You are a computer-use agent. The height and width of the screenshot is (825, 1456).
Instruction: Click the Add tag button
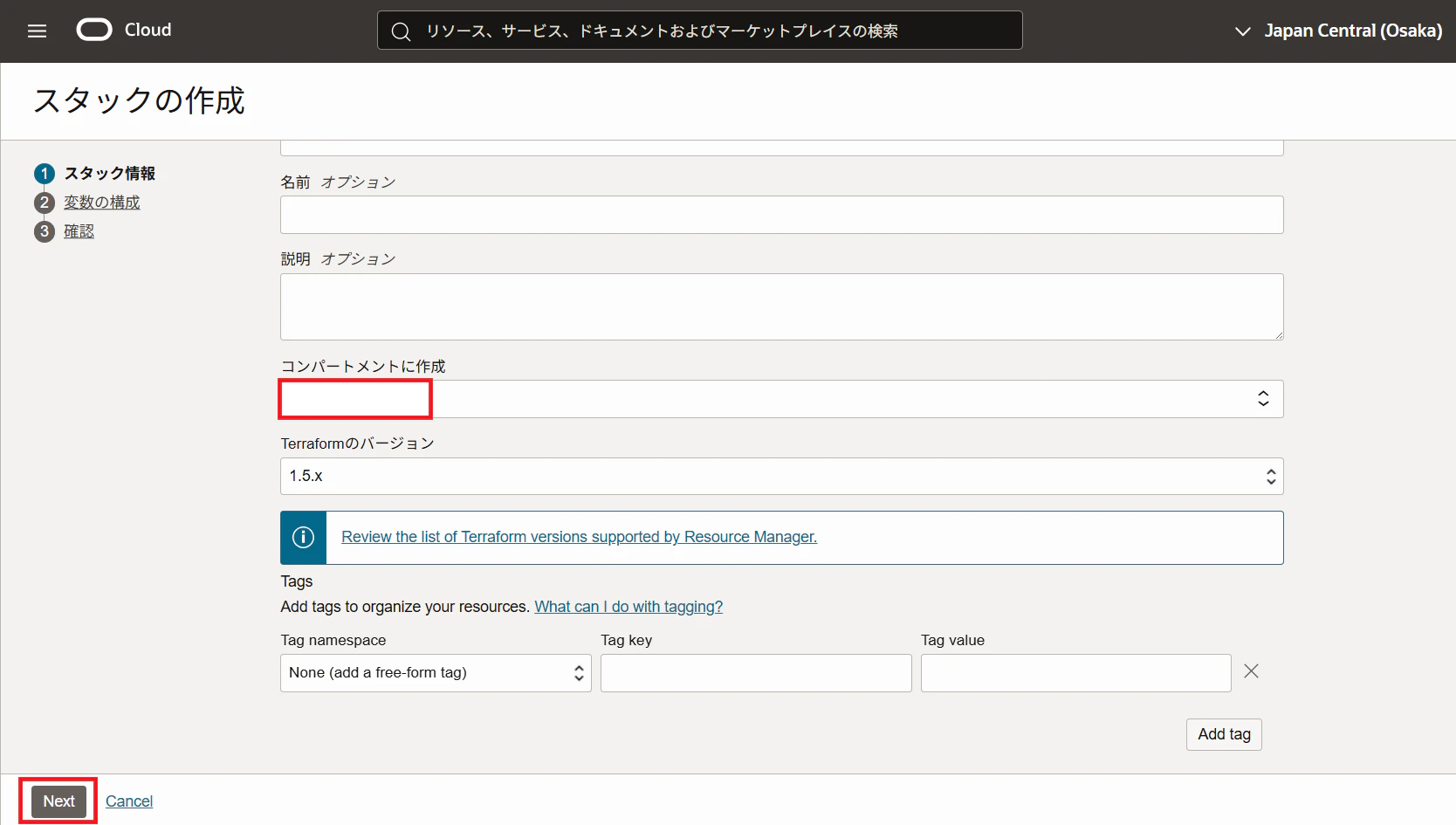[1224, 734]
